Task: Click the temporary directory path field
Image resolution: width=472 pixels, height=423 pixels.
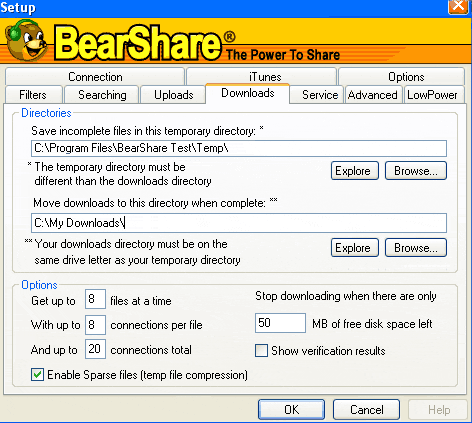Action: 239,148
